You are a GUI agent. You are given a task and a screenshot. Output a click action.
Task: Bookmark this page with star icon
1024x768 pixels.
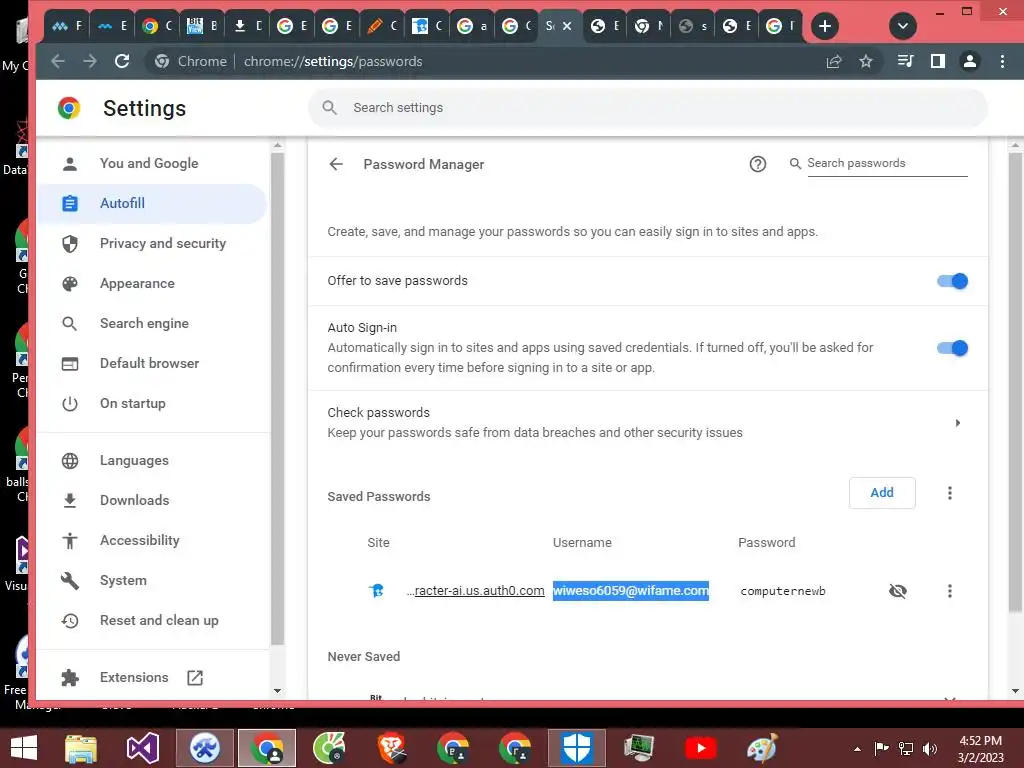point(866,61)
